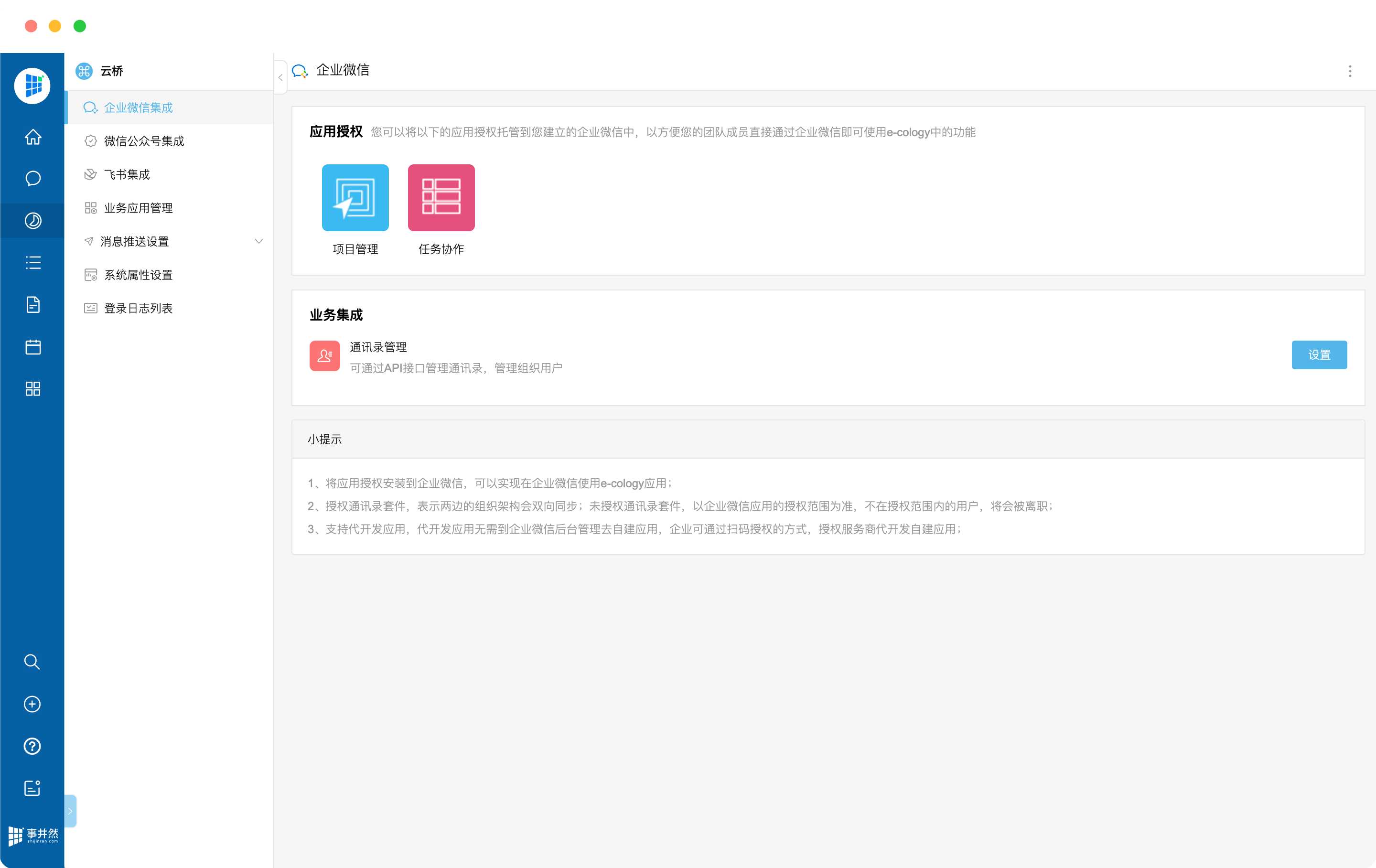
Task: Open the calendar icon in sidebar
Action: (x=32, y=347)
